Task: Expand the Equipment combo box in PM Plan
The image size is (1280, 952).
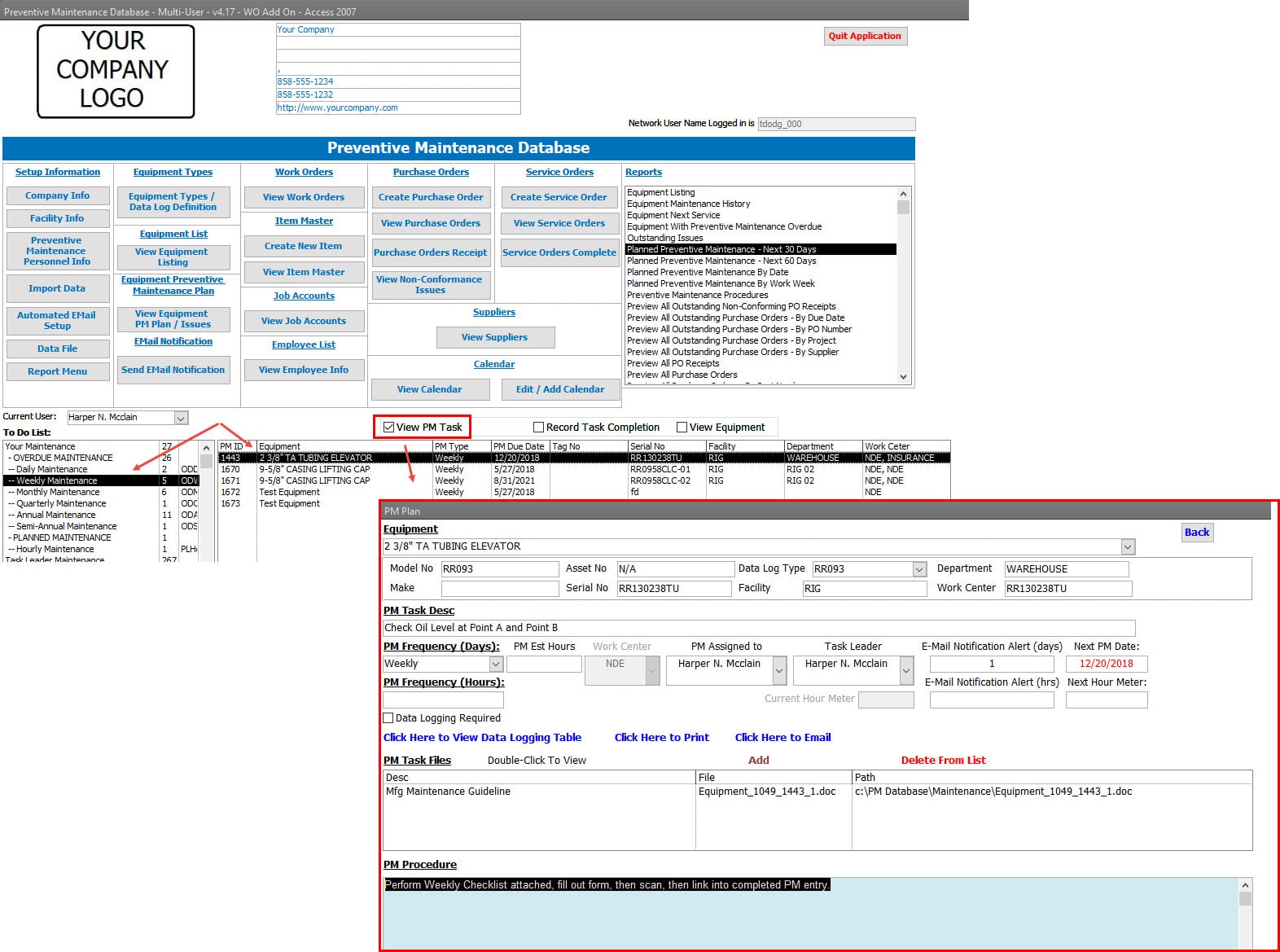Action: tap(1128, 546)
